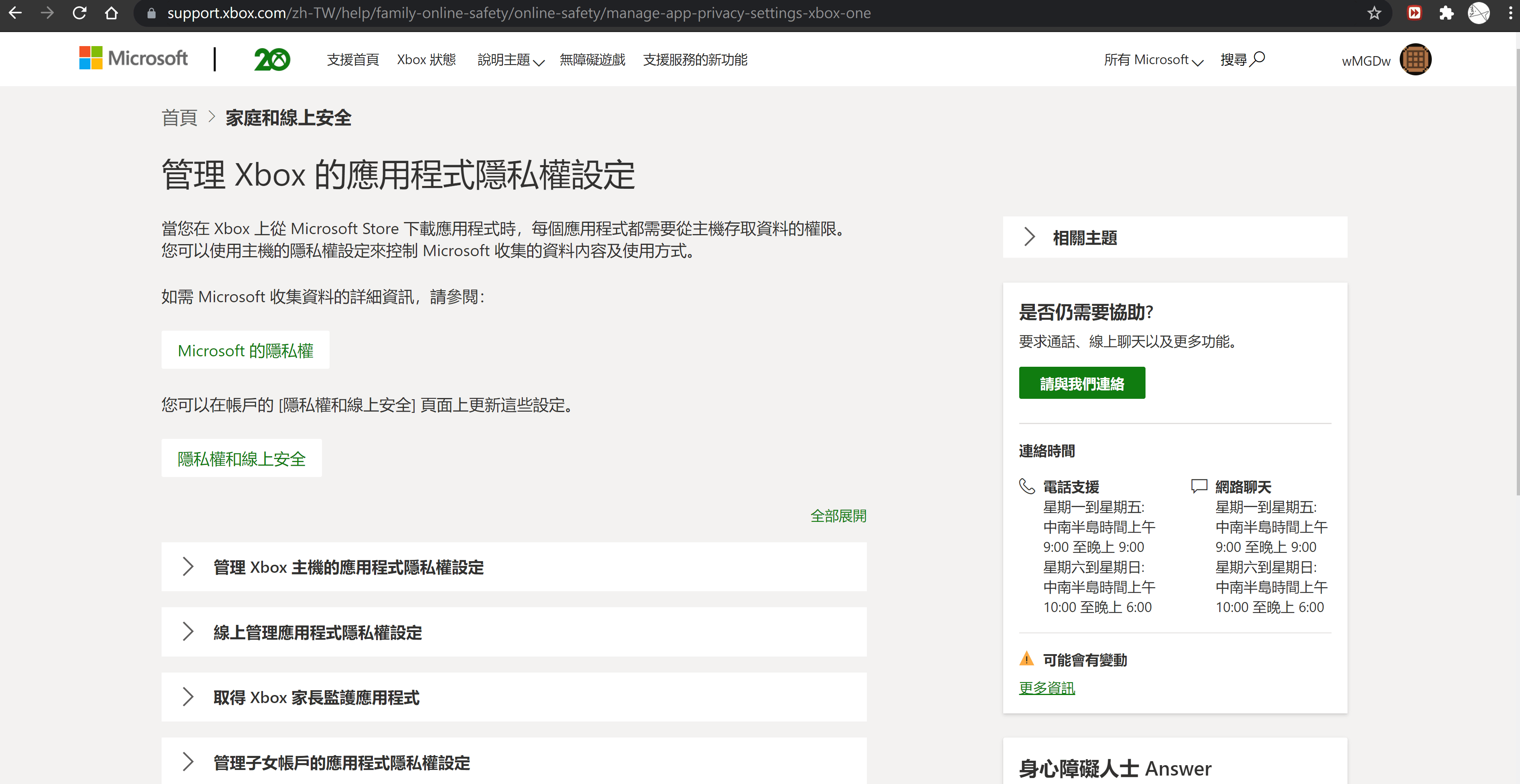Click the search magnifier icon
Screen dimensions: 1520x784
click(x=1258, y=59)
